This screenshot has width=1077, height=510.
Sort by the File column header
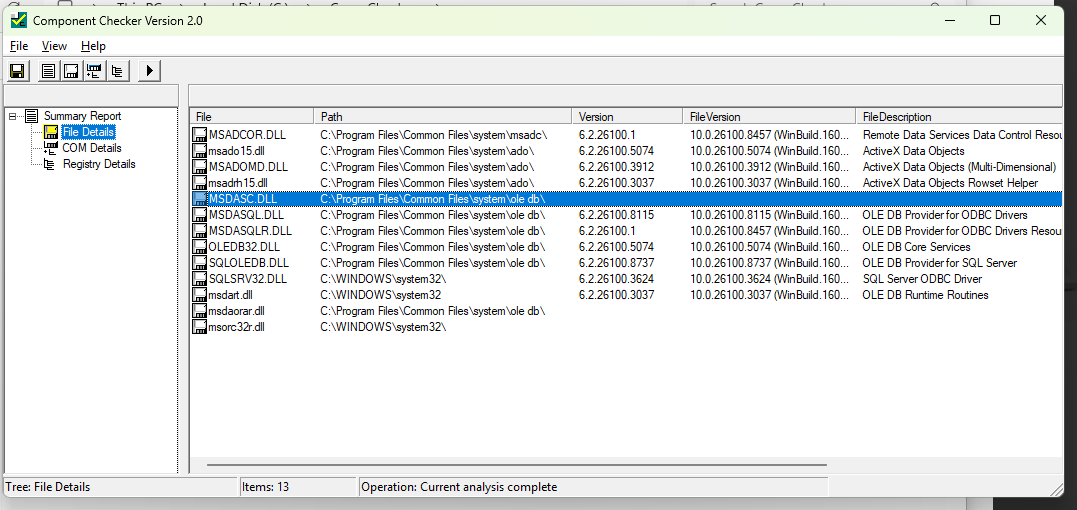pyautogui.click(x=251, y=117)
